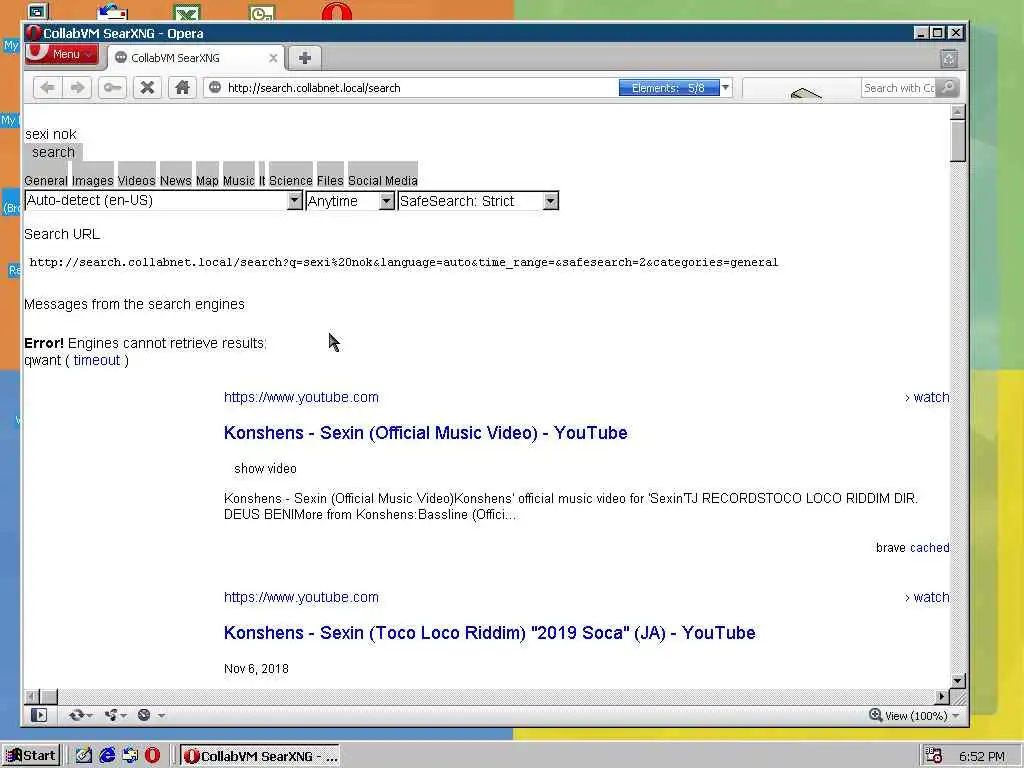Click show video under the first result
Image resolution: width=1024 pixels, height=768 pixels.
(265, 468)
